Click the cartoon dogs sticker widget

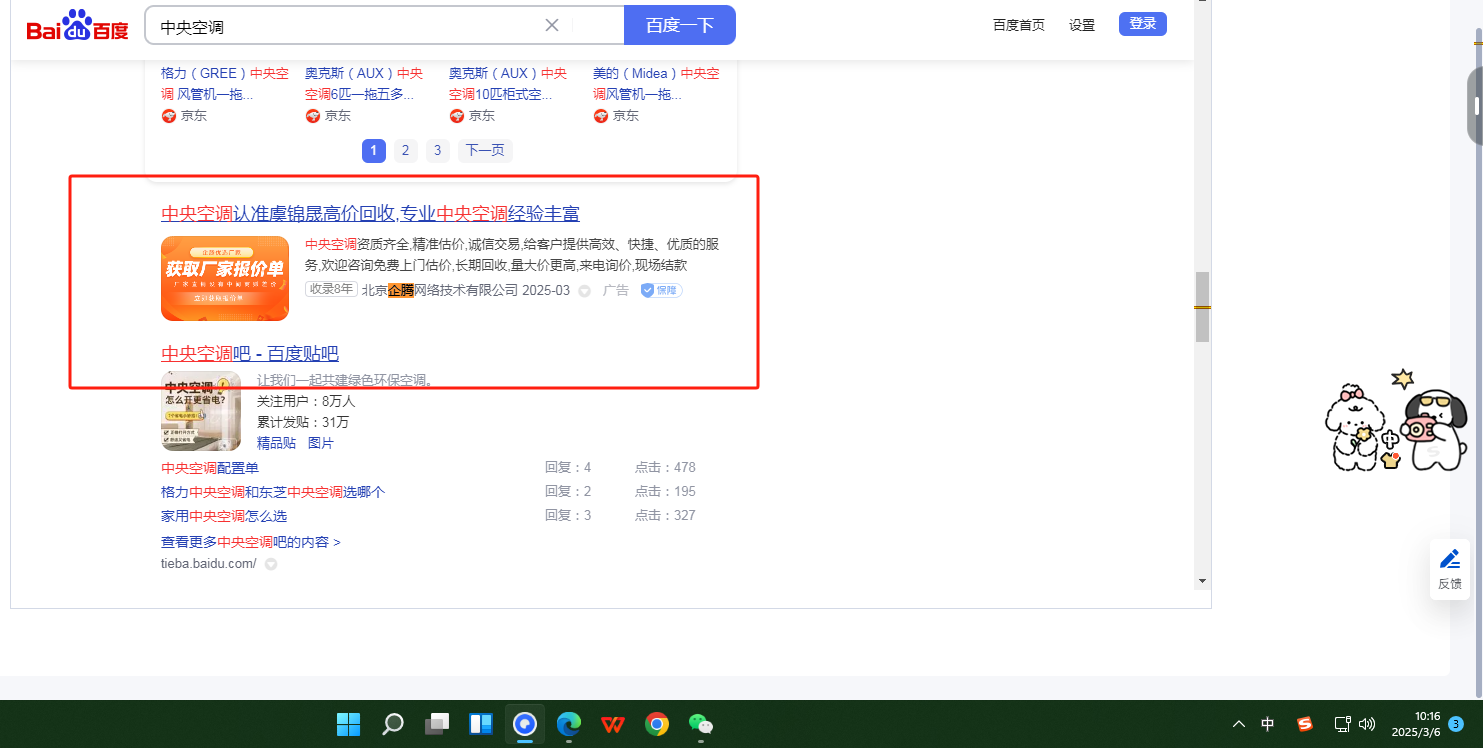point(1396,421)
